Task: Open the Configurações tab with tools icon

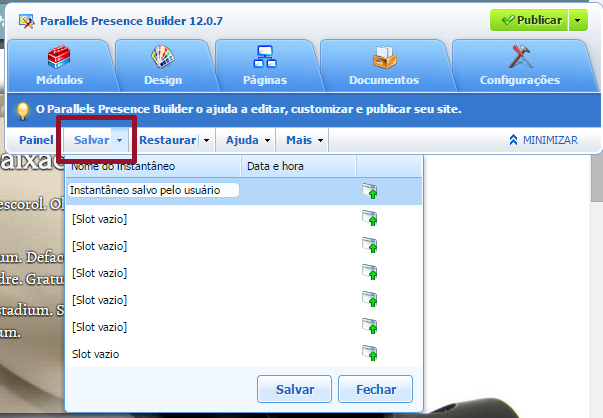Action: click(520, 65)
